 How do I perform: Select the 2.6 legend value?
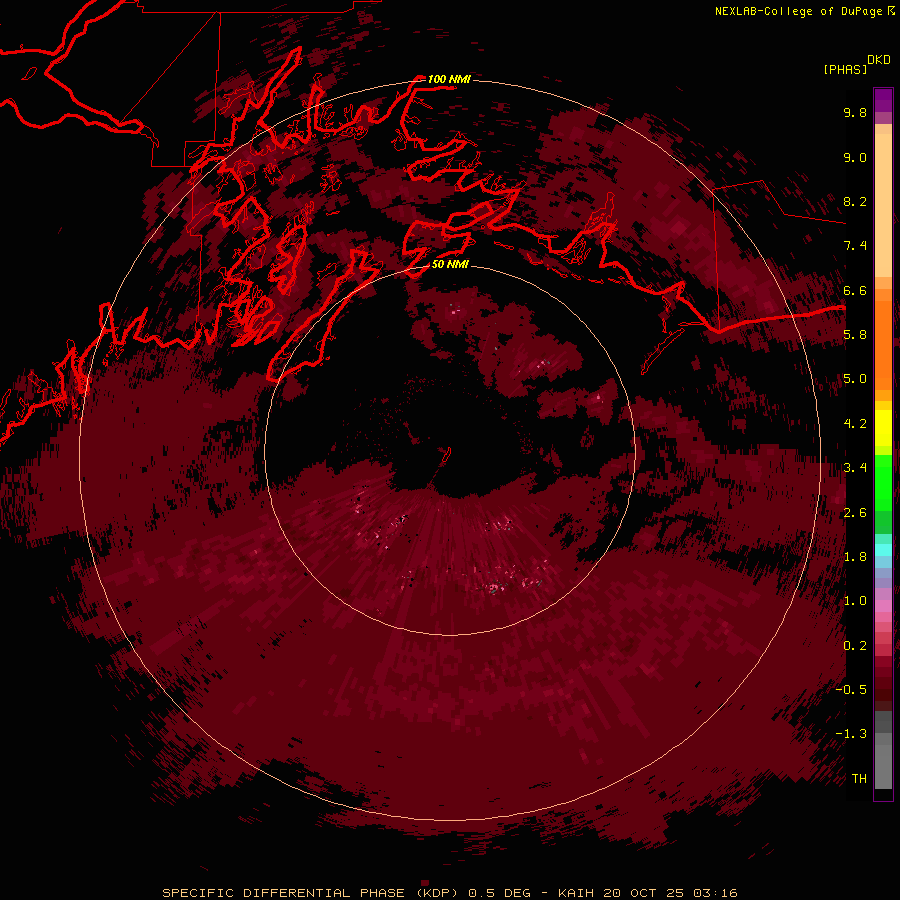tap(855, 513)
